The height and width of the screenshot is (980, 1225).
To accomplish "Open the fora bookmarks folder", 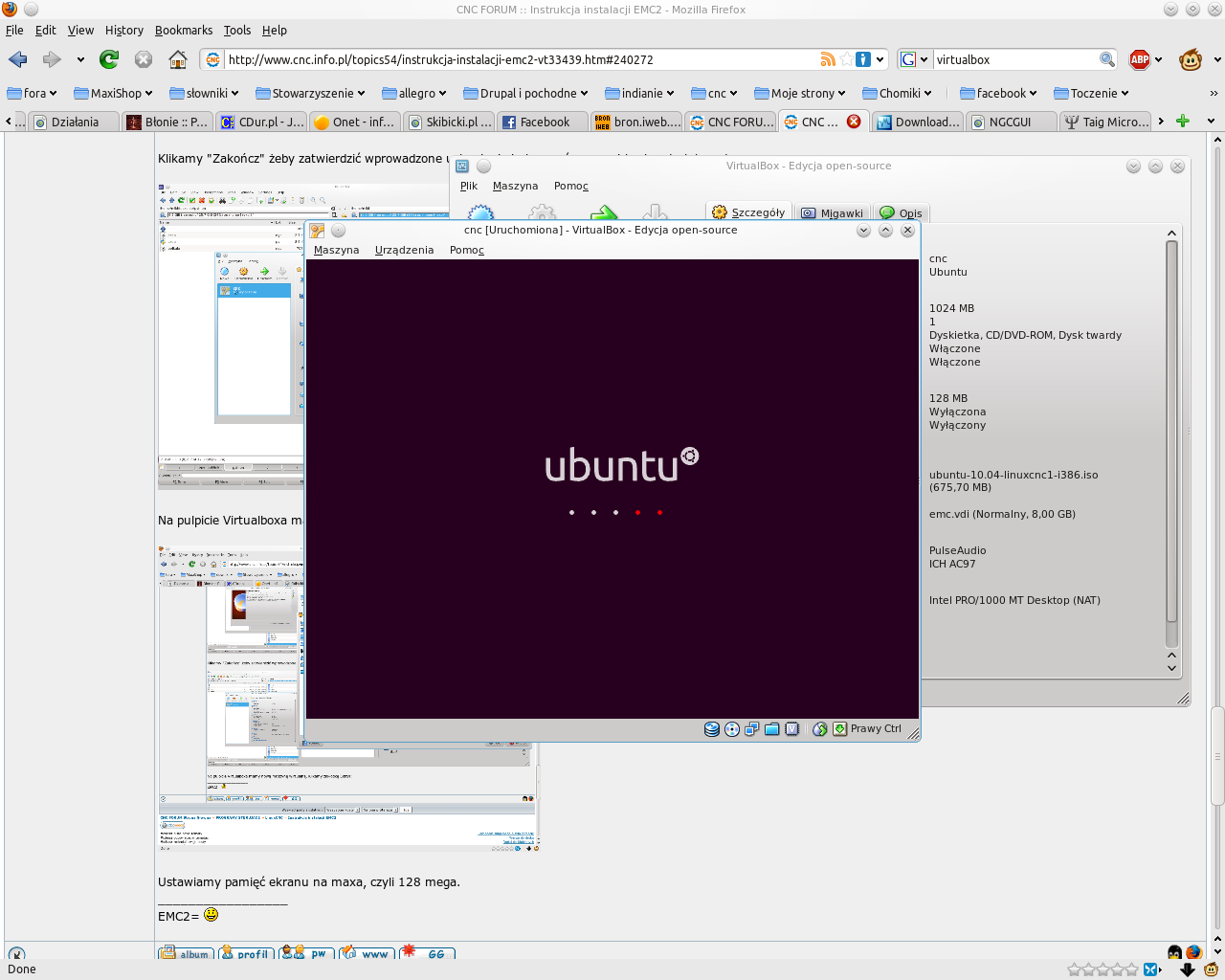I will pos(32,93).
